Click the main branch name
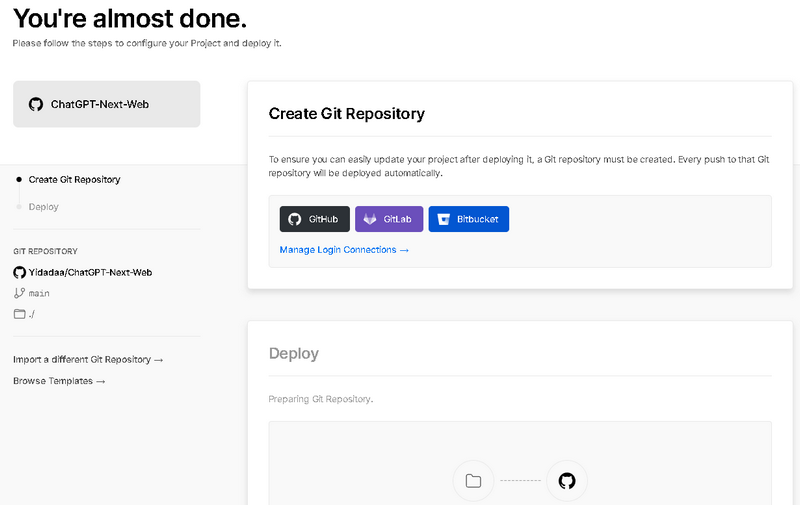This screenshot has height=505, width=800. [39, 293]
